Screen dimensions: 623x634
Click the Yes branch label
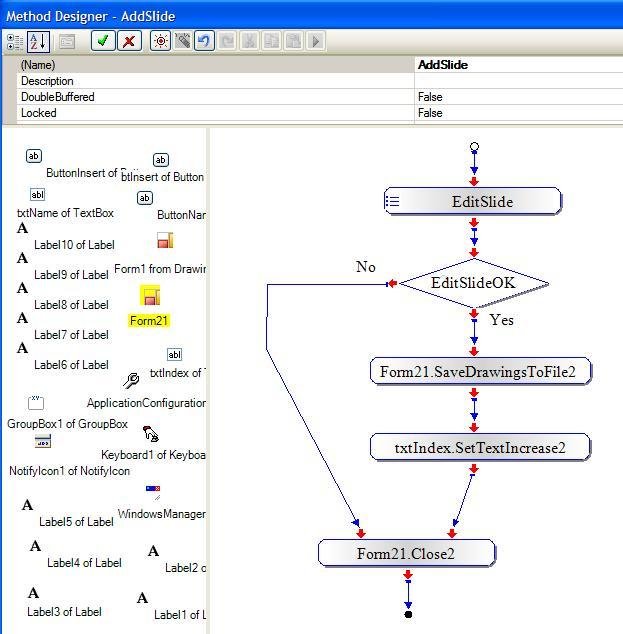point(502,320)
